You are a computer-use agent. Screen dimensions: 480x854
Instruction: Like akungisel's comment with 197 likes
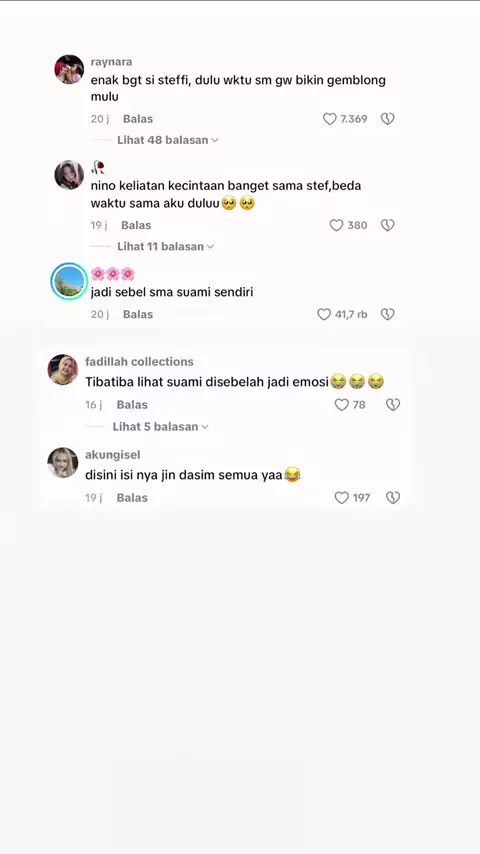click(342, 497)
